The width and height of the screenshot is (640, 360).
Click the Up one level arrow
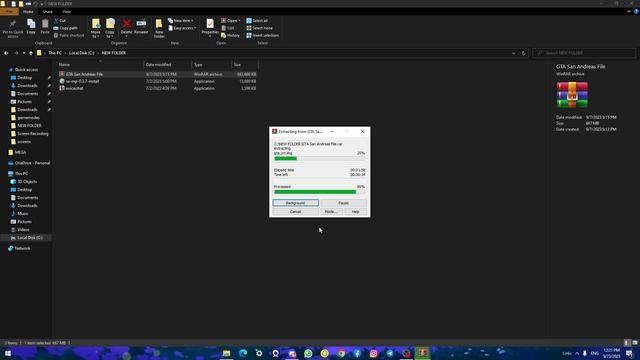coord(31,53)
